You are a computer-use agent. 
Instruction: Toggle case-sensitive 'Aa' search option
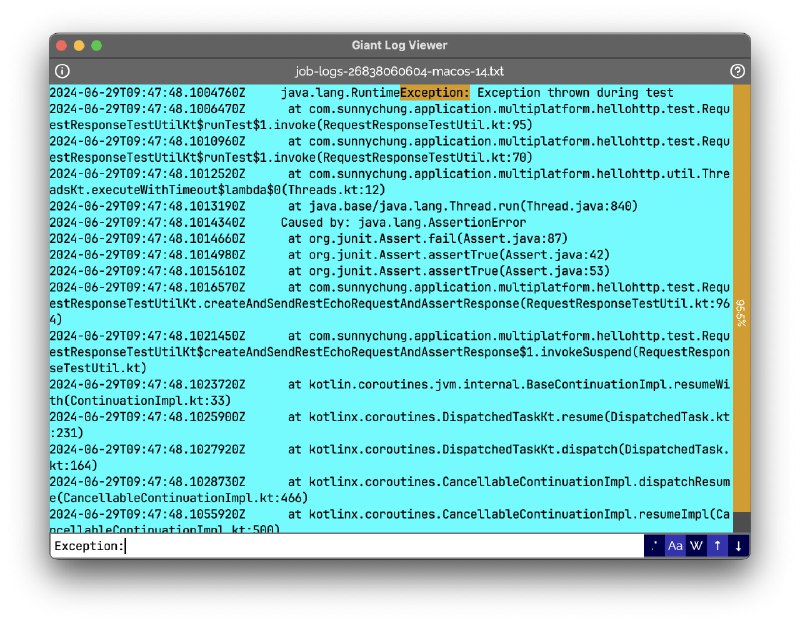[675, 546]
